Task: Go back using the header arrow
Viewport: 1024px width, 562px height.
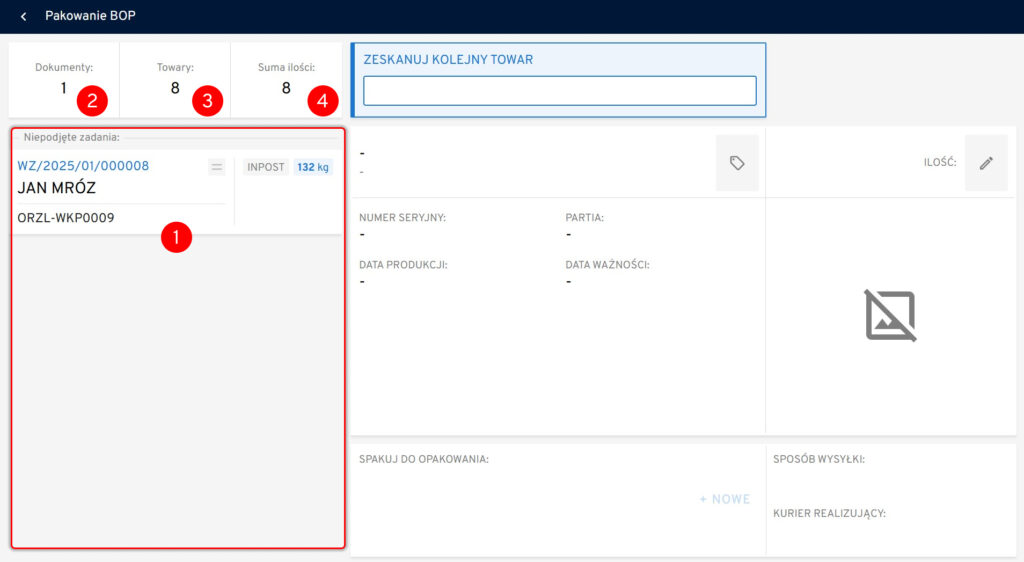Action: point(23,17)
